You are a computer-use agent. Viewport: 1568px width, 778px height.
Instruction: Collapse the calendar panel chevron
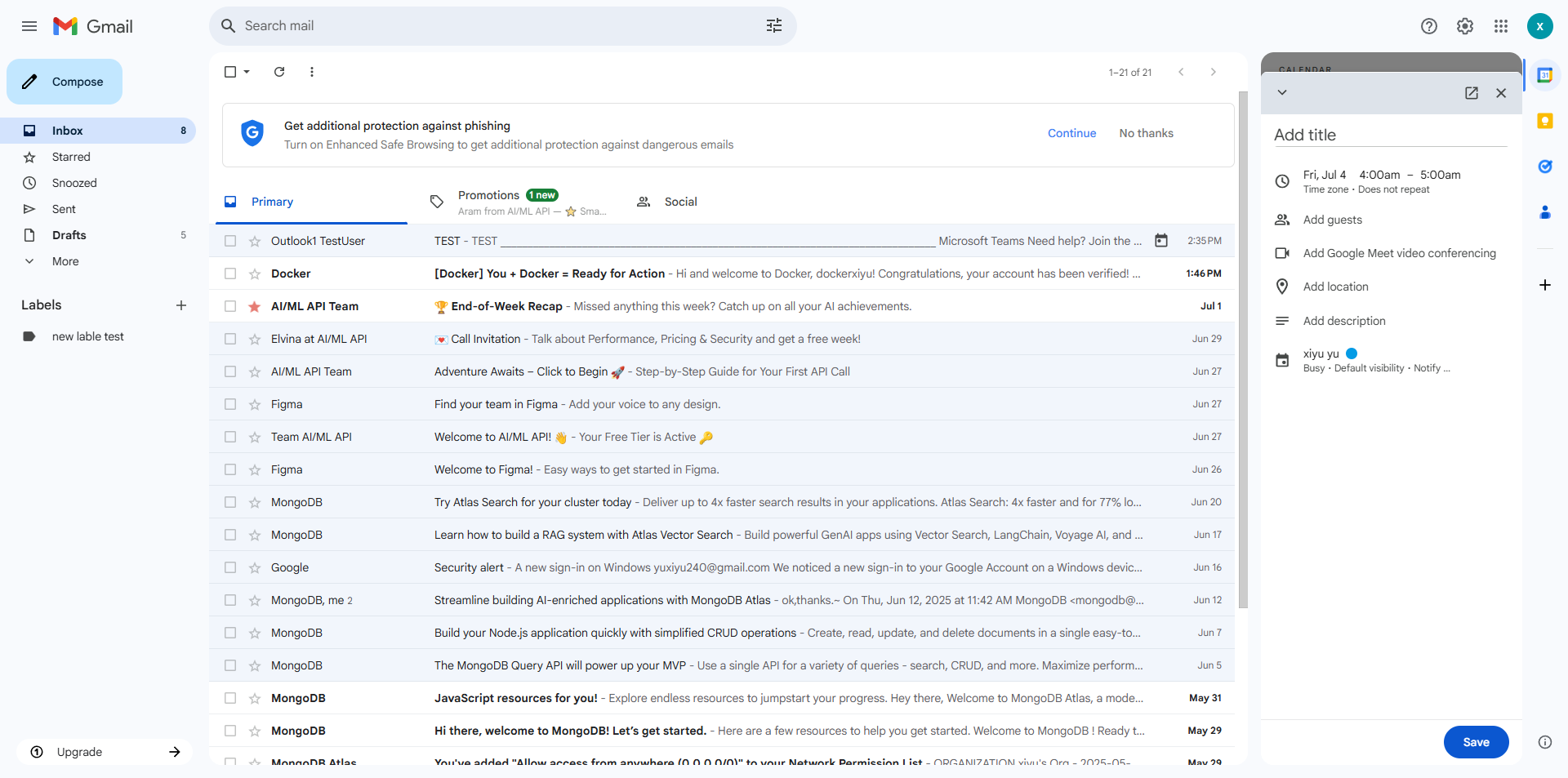[x=1282, y=92]
